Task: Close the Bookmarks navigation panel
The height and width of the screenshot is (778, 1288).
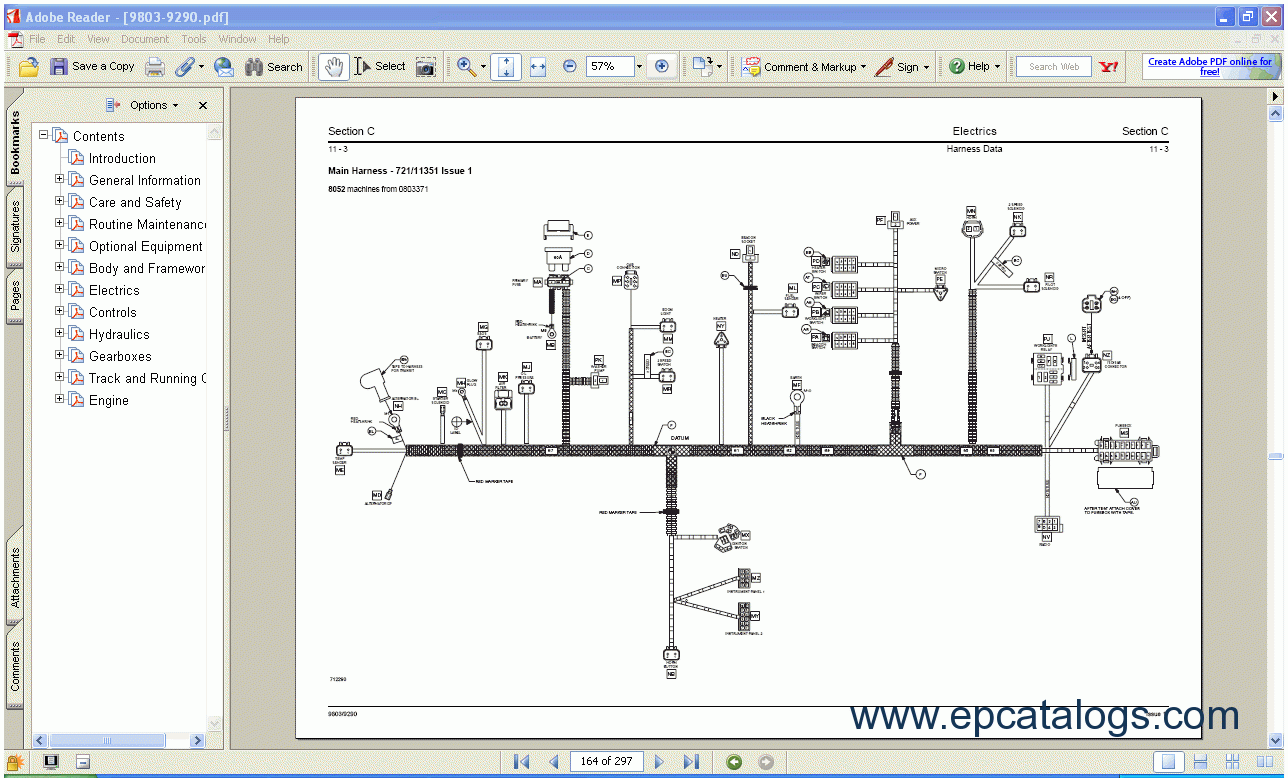Action: click(x=203, y=105)
